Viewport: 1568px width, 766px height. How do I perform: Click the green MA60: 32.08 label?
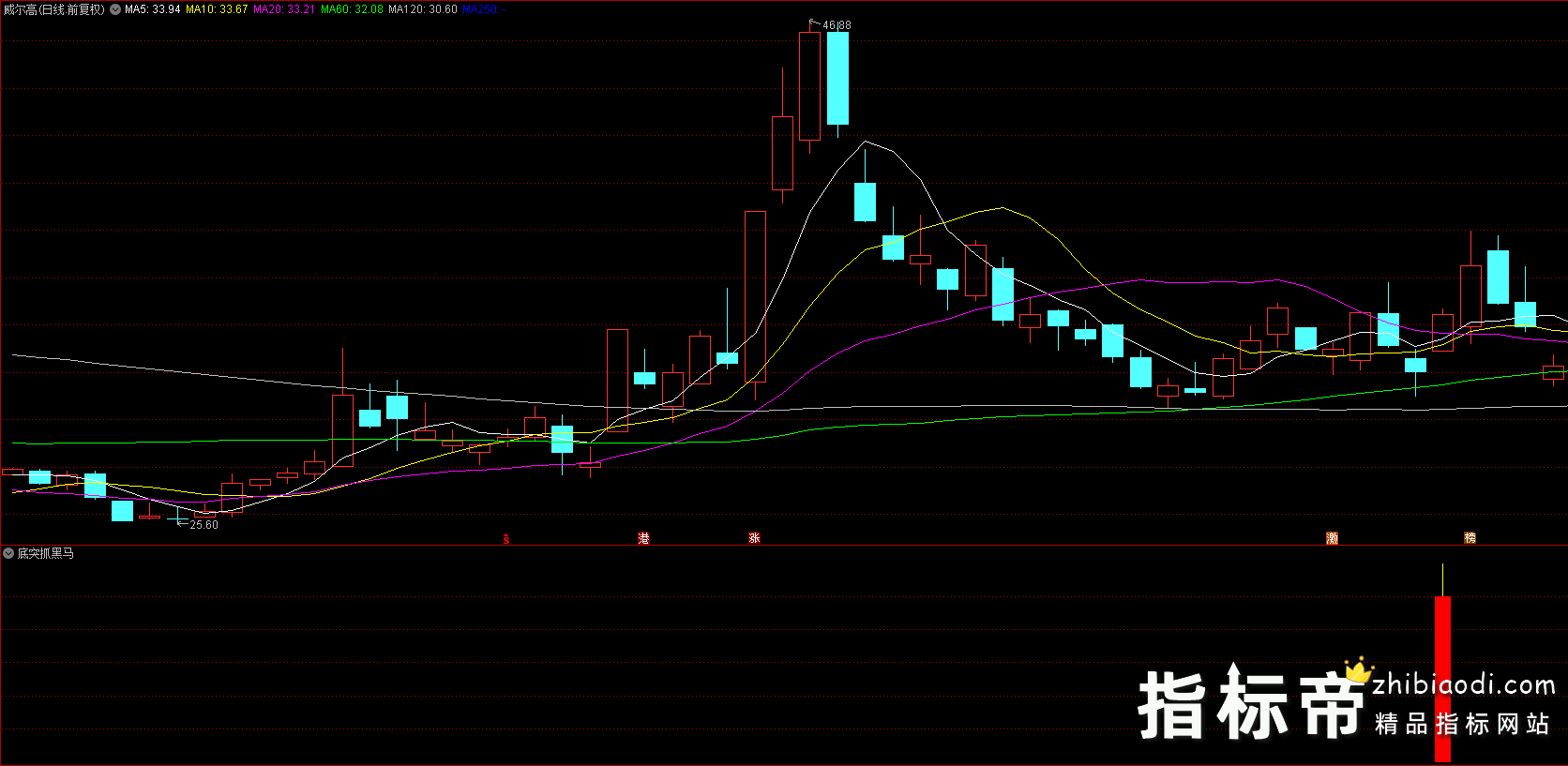pos(352,9)
